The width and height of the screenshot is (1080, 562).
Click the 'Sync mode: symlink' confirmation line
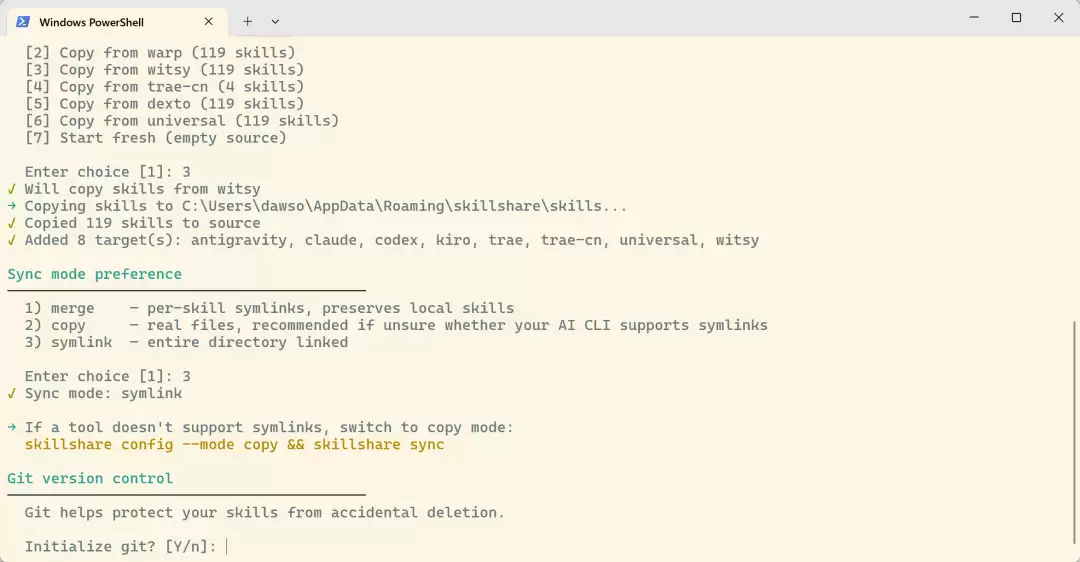point(95,393)
